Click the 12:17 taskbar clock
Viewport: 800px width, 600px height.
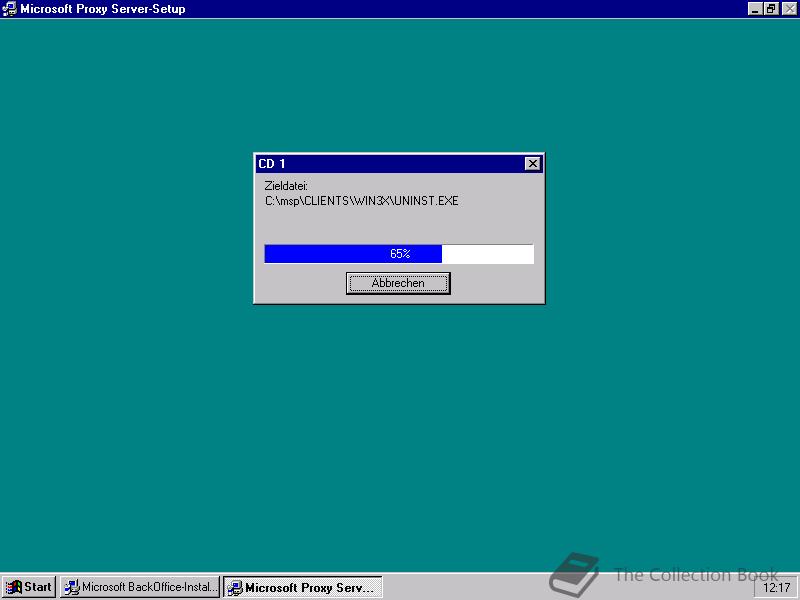tap(777, 588)
